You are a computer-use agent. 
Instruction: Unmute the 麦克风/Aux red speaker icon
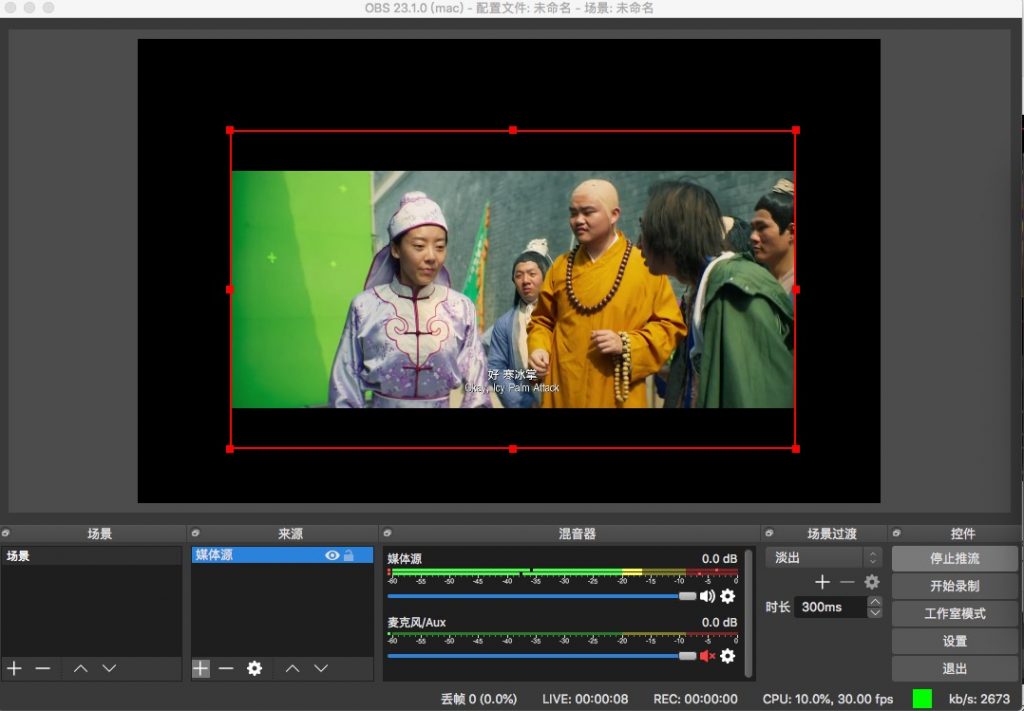[x=707, y=656]
